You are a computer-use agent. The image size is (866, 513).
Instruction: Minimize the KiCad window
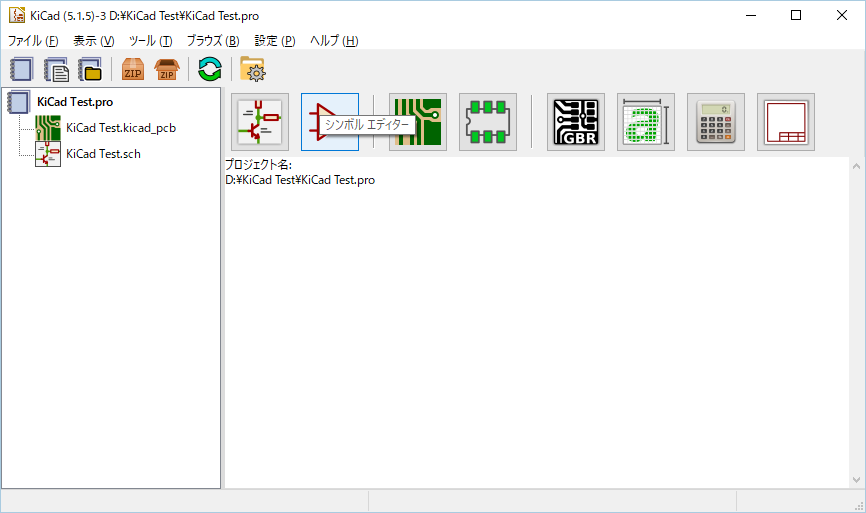[x=751, y=15]
